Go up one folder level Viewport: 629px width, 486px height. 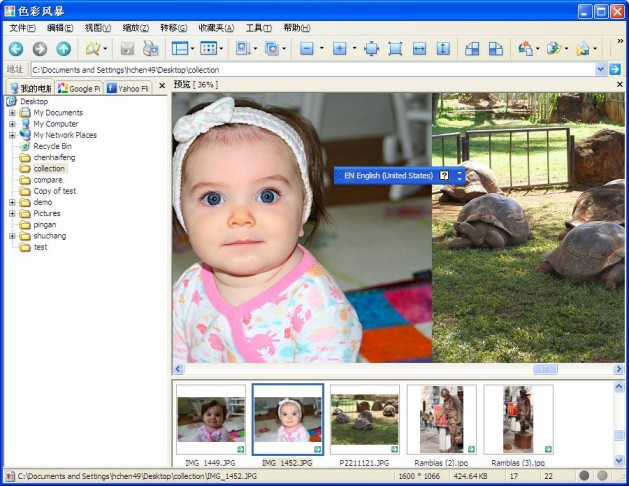pos(63,48)
